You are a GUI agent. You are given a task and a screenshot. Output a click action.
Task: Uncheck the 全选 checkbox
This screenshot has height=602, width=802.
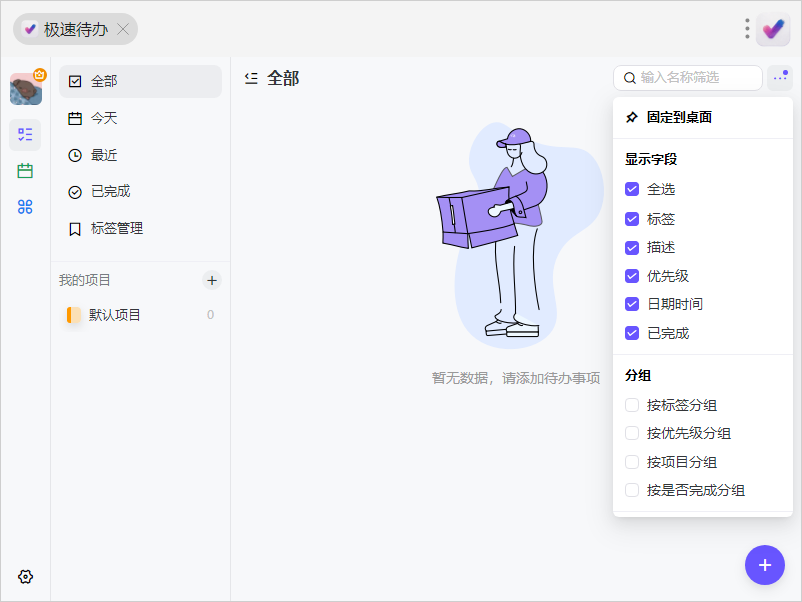(x=632, y=189)
